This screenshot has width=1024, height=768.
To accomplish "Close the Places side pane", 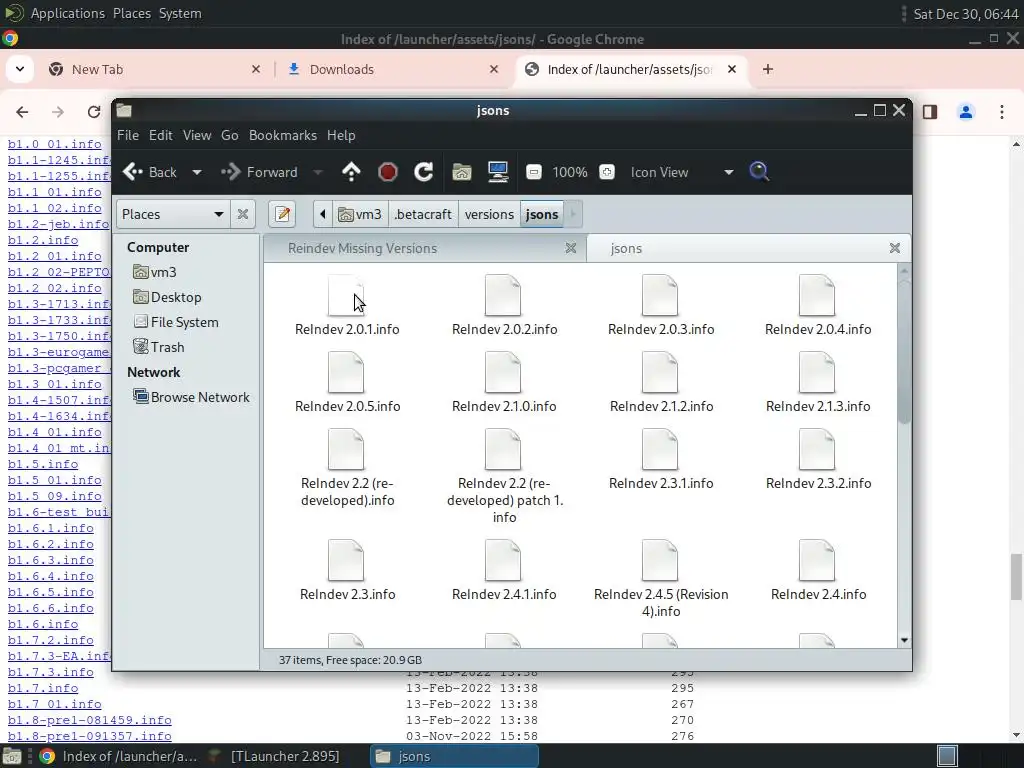I will (242, 214).
